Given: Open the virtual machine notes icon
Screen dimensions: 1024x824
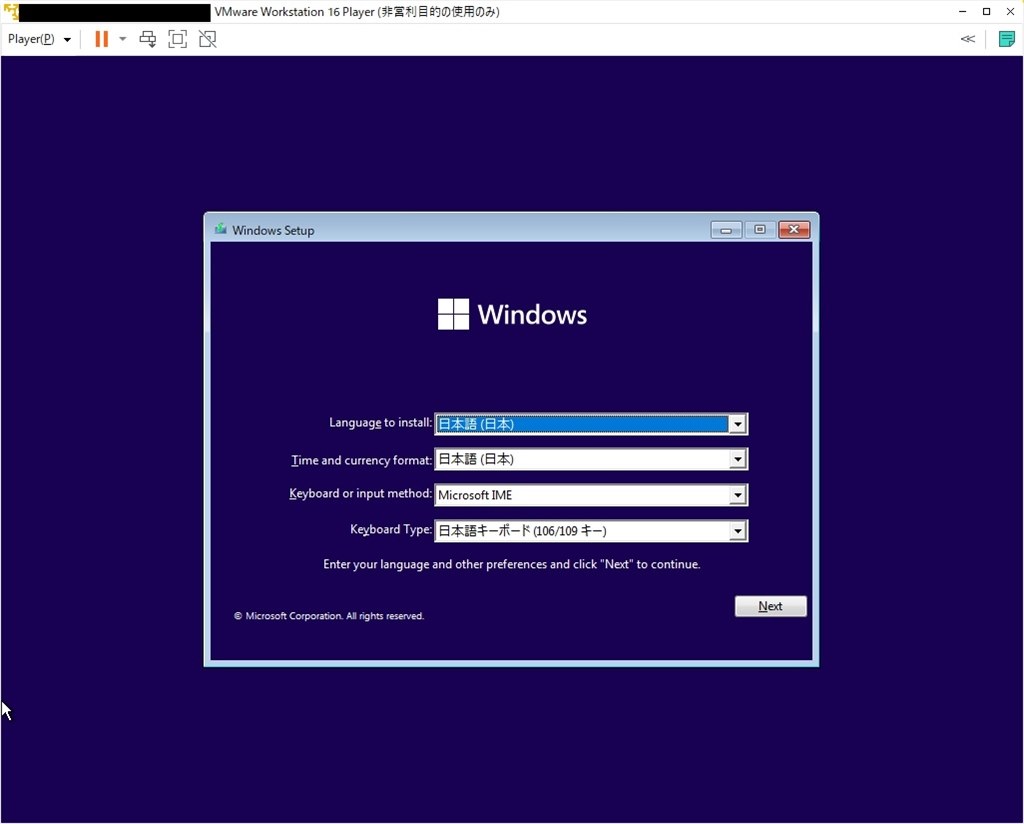Looking at the screenshot, I should click(1007, 38).
